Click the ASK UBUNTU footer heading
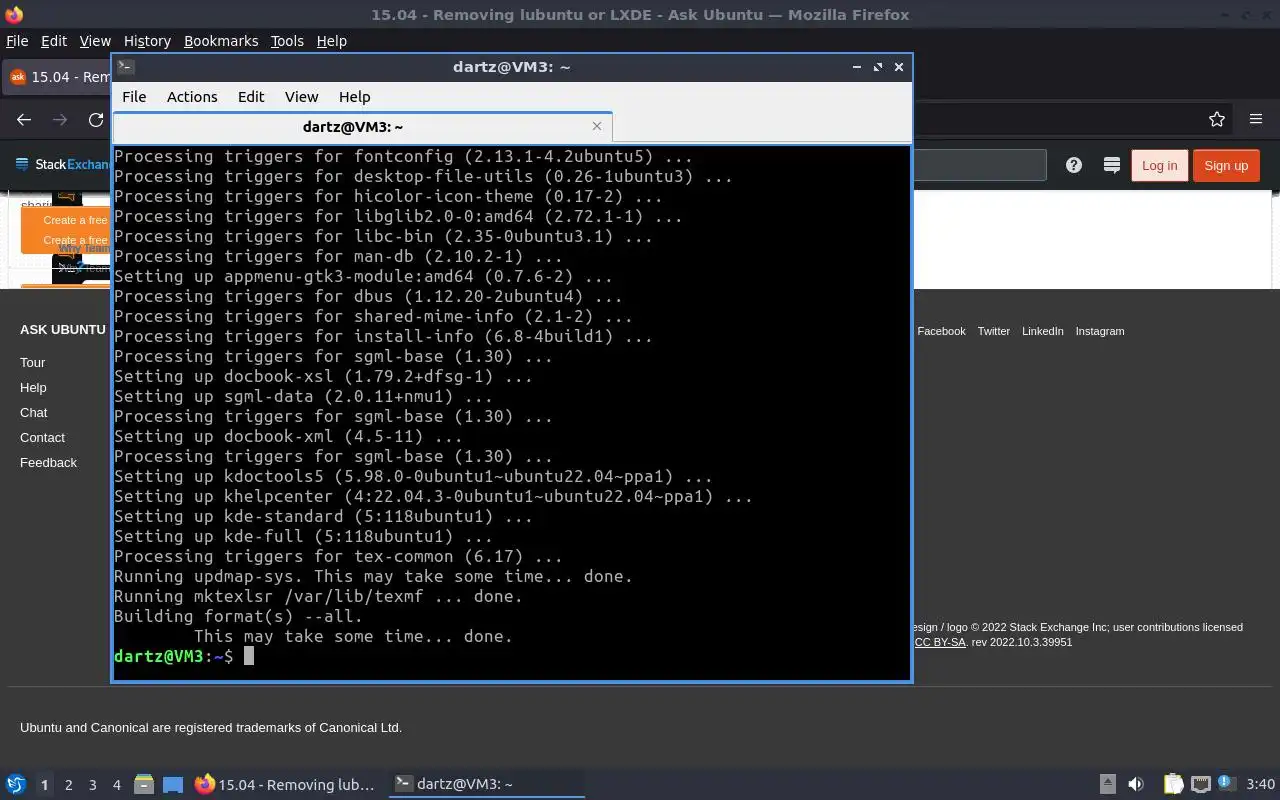The image size is (1280, 800). coord(62,329)
